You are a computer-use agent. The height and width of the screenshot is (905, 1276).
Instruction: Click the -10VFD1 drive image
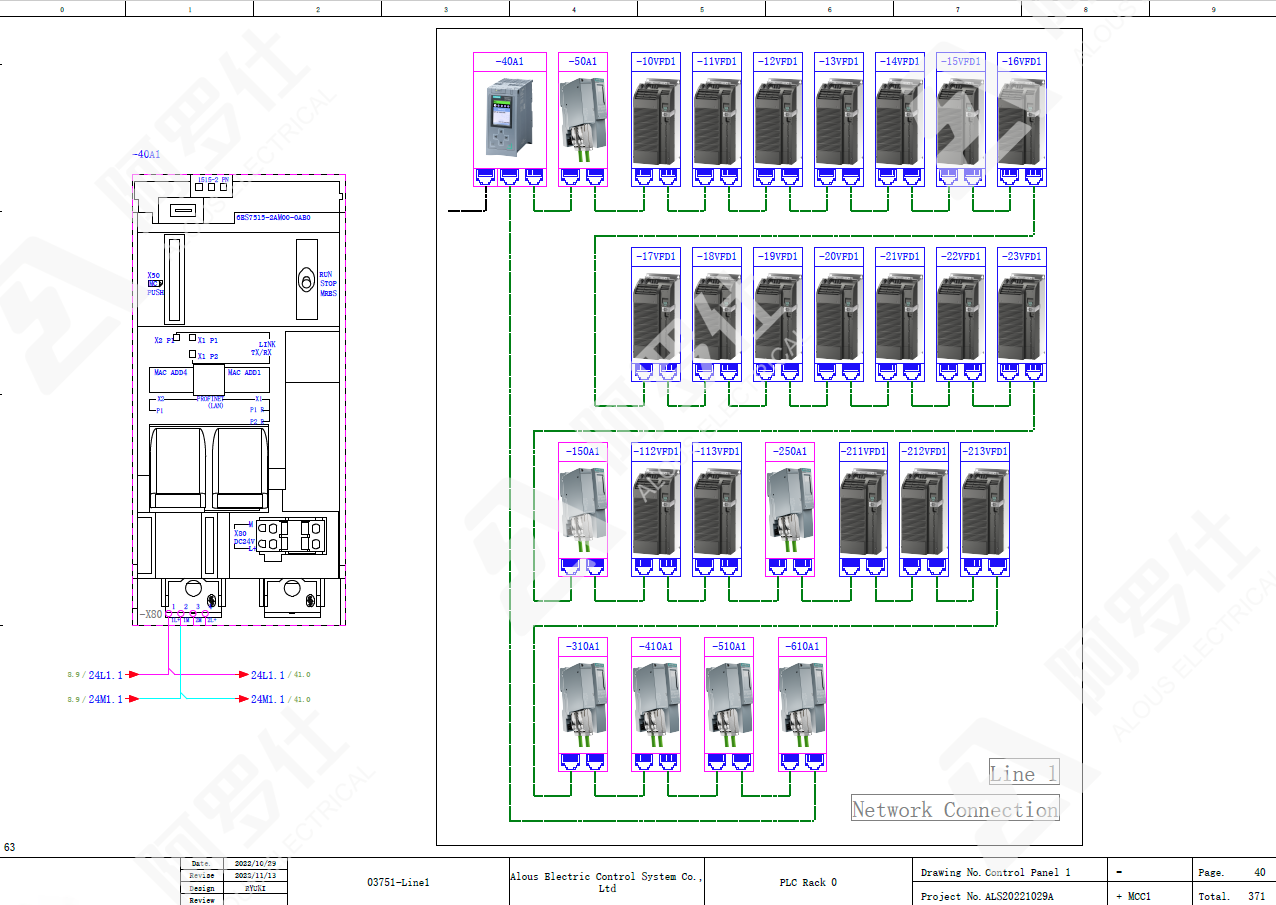(x=656, y=118)
